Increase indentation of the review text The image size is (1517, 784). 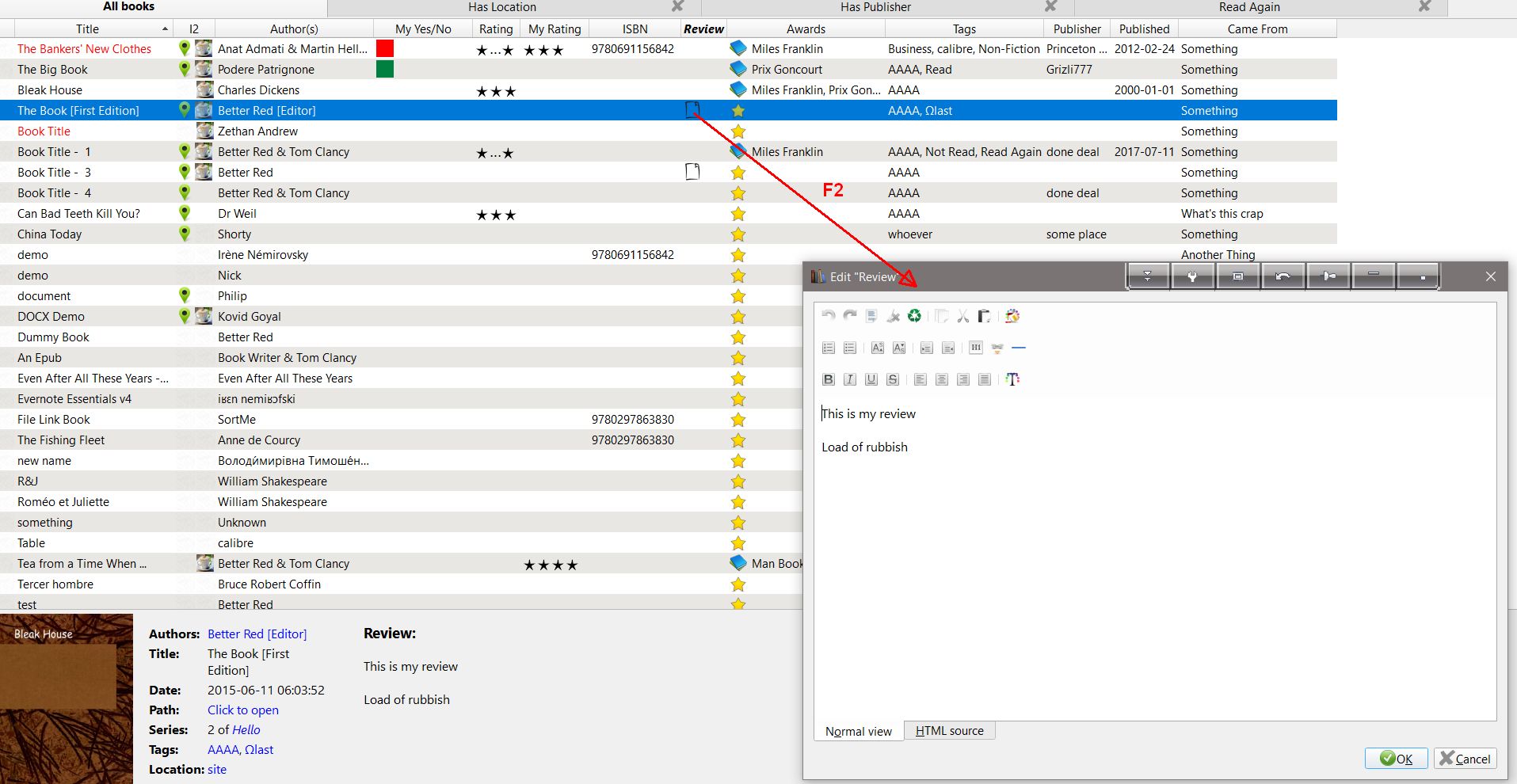[927, 348]
